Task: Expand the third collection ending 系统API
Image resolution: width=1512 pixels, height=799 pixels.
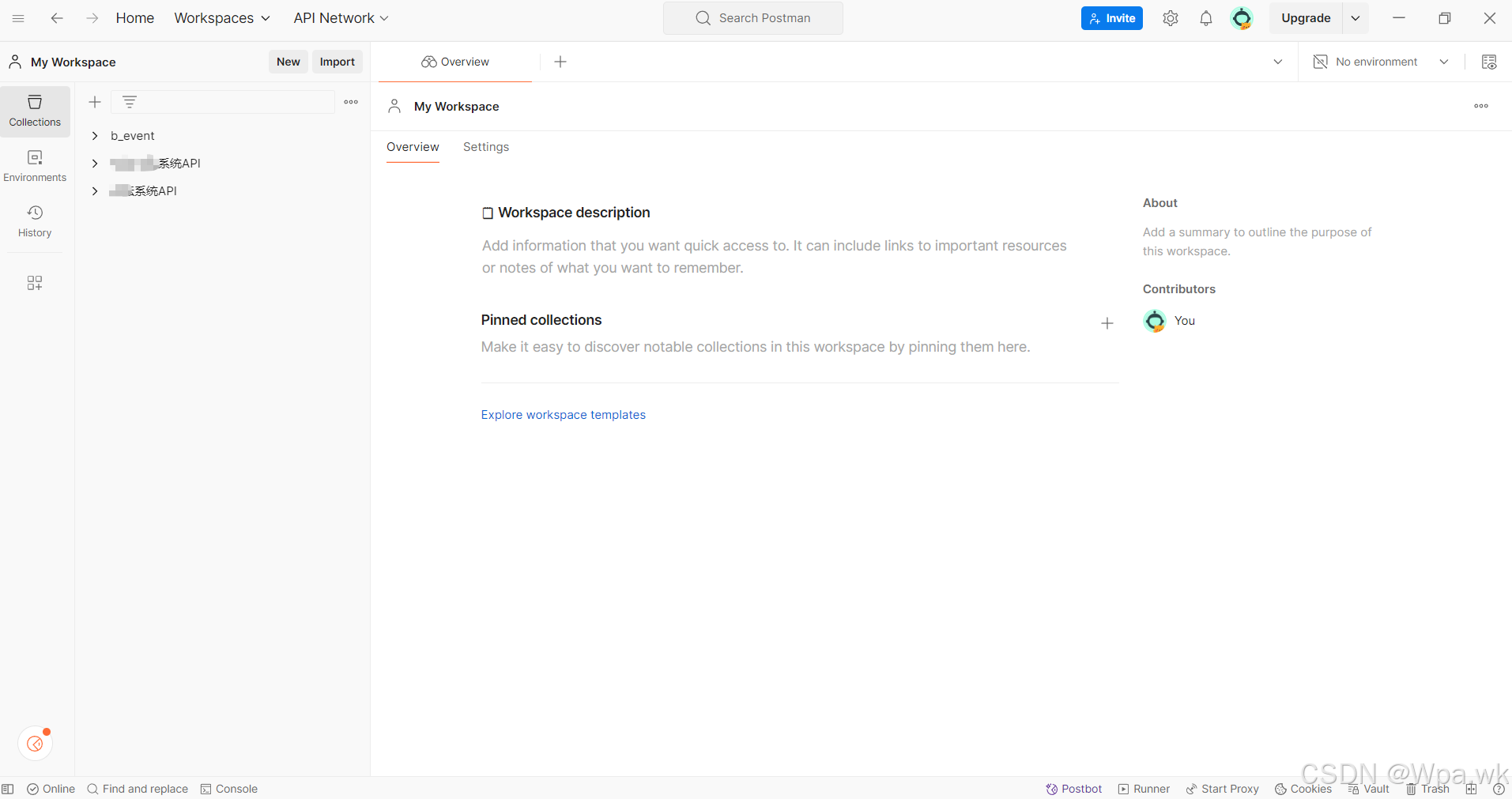Action: 95,191
